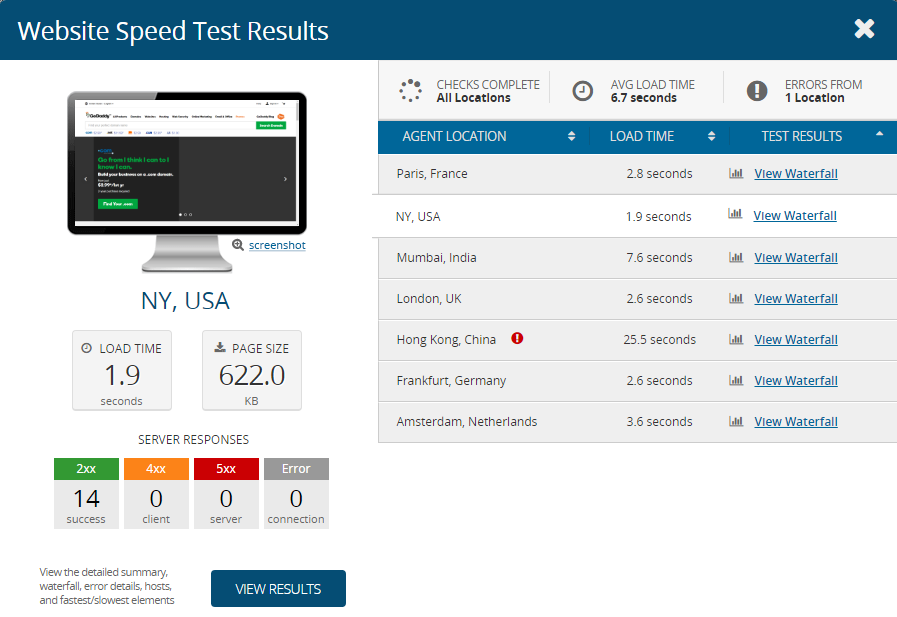Click the All Locations checks text
Viewport: 897px width, 617px height.
tap(474, 98)
